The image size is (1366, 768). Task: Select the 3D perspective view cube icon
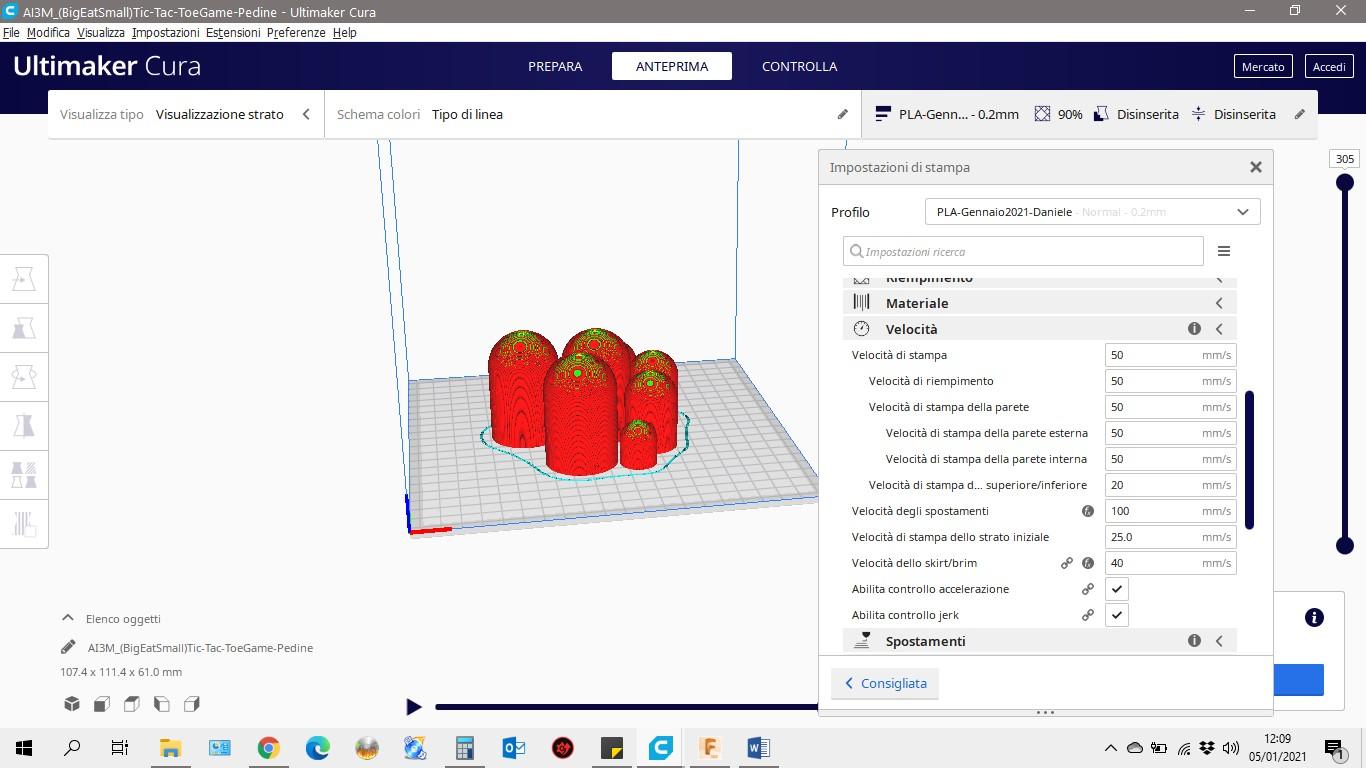(x=72, y=704)
